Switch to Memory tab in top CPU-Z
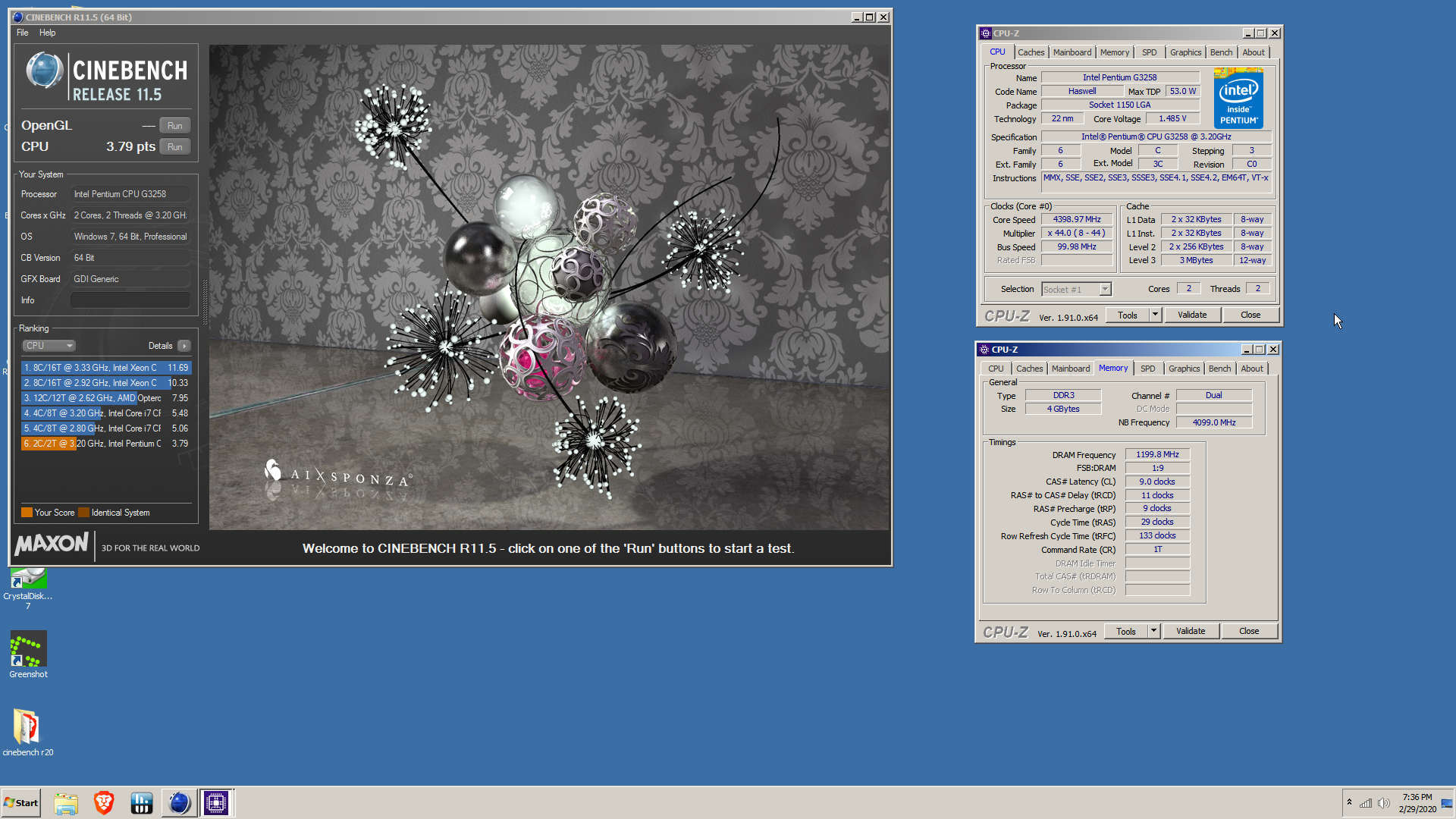Image resolution: width=1456 pixels, height=819 pixels. [x=1115, y=52]
